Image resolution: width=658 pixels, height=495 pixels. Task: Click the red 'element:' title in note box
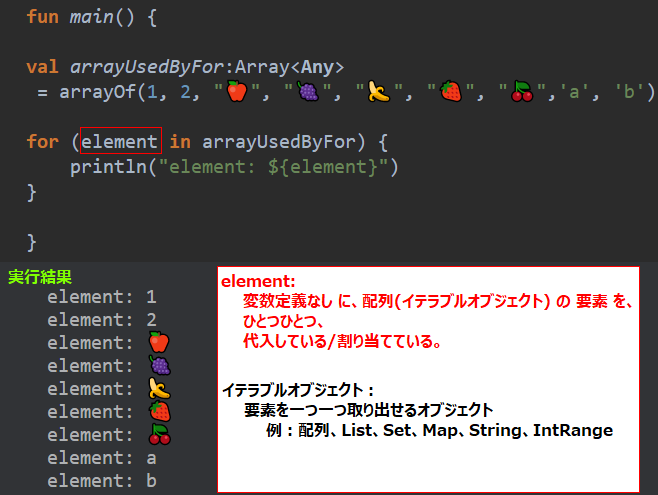[x=258, y=281]
